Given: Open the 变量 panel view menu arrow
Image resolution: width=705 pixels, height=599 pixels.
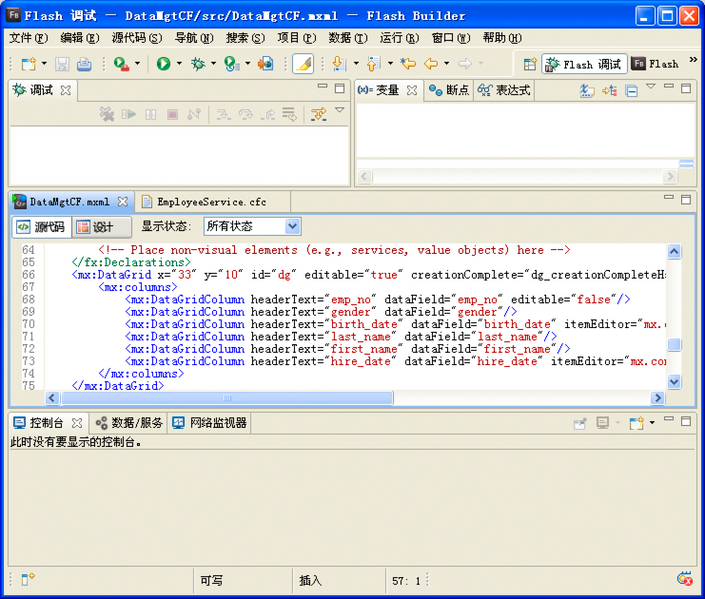Looking at the screenshot, I should tap(651, 88).
